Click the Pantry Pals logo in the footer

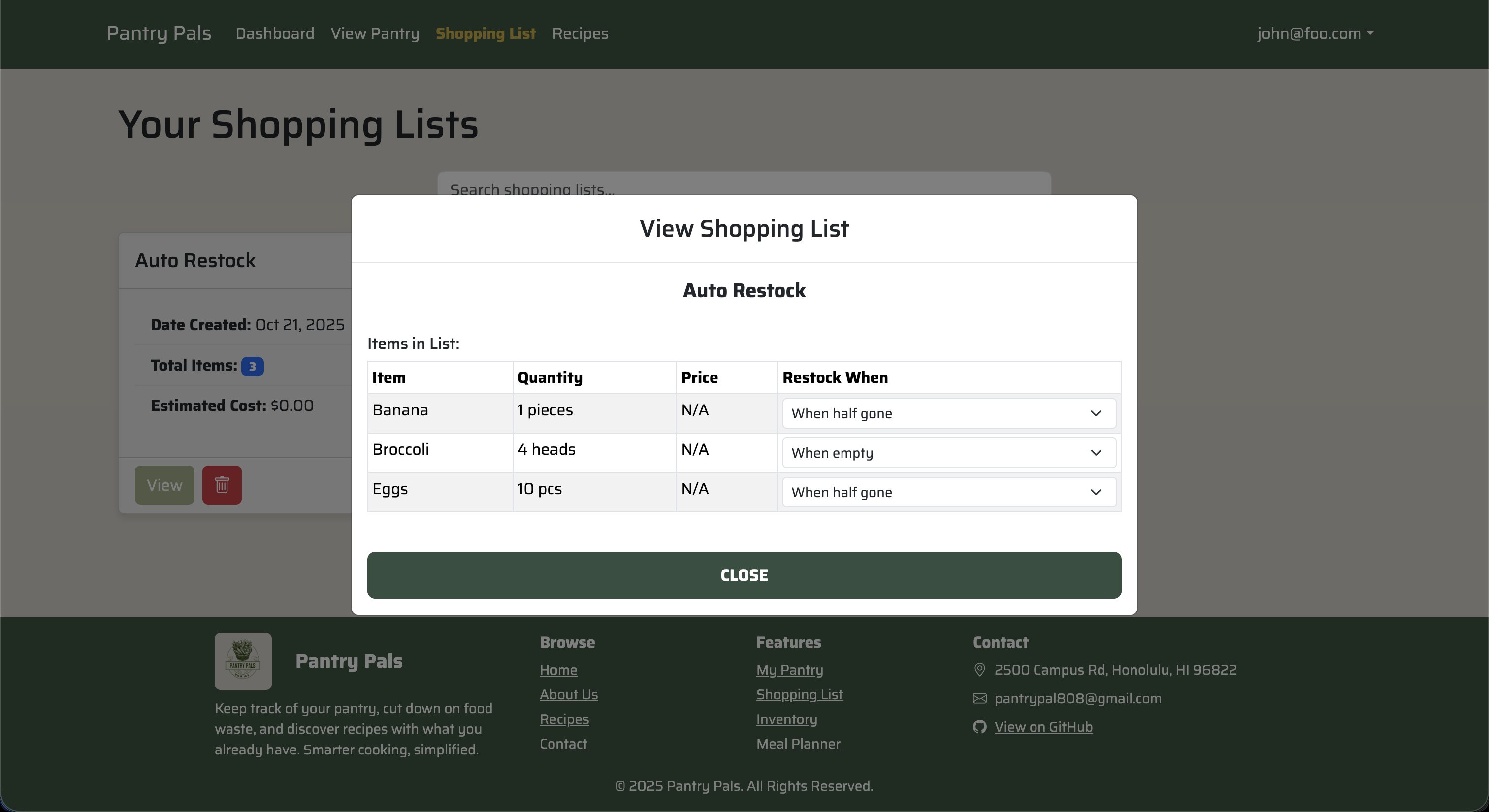pos(243,661)
